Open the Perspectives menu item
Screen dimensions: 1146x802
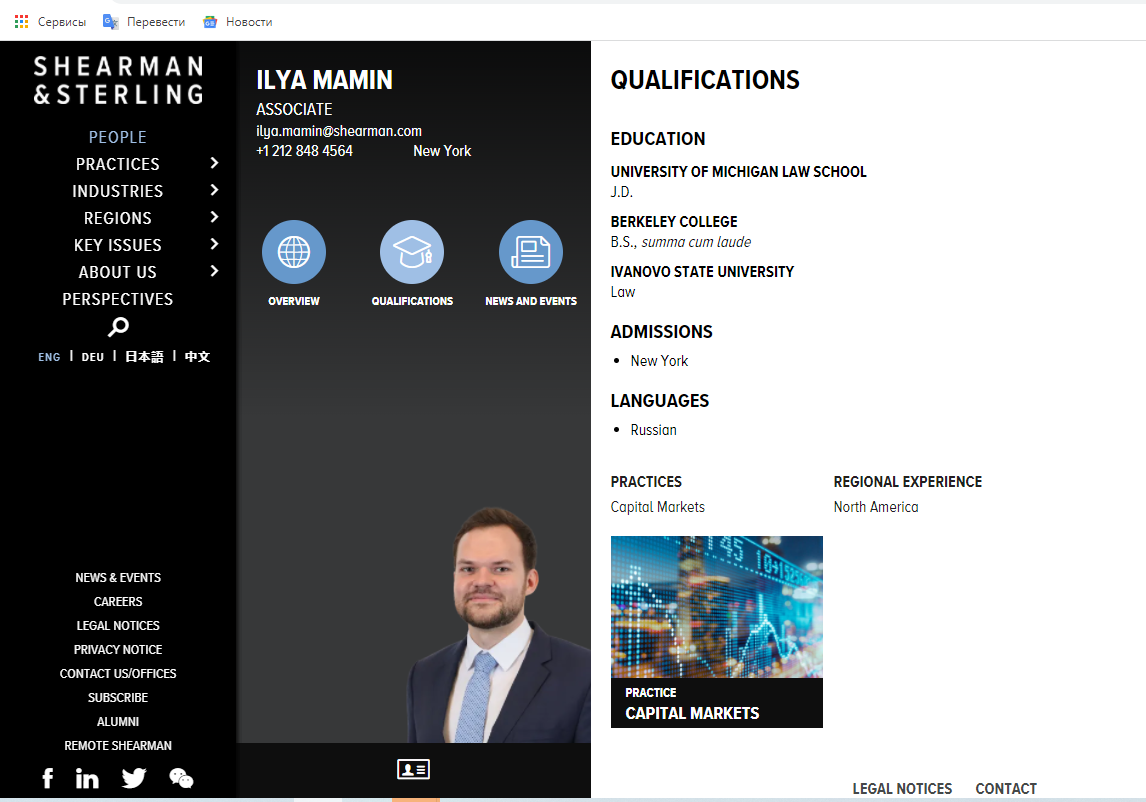117,299
